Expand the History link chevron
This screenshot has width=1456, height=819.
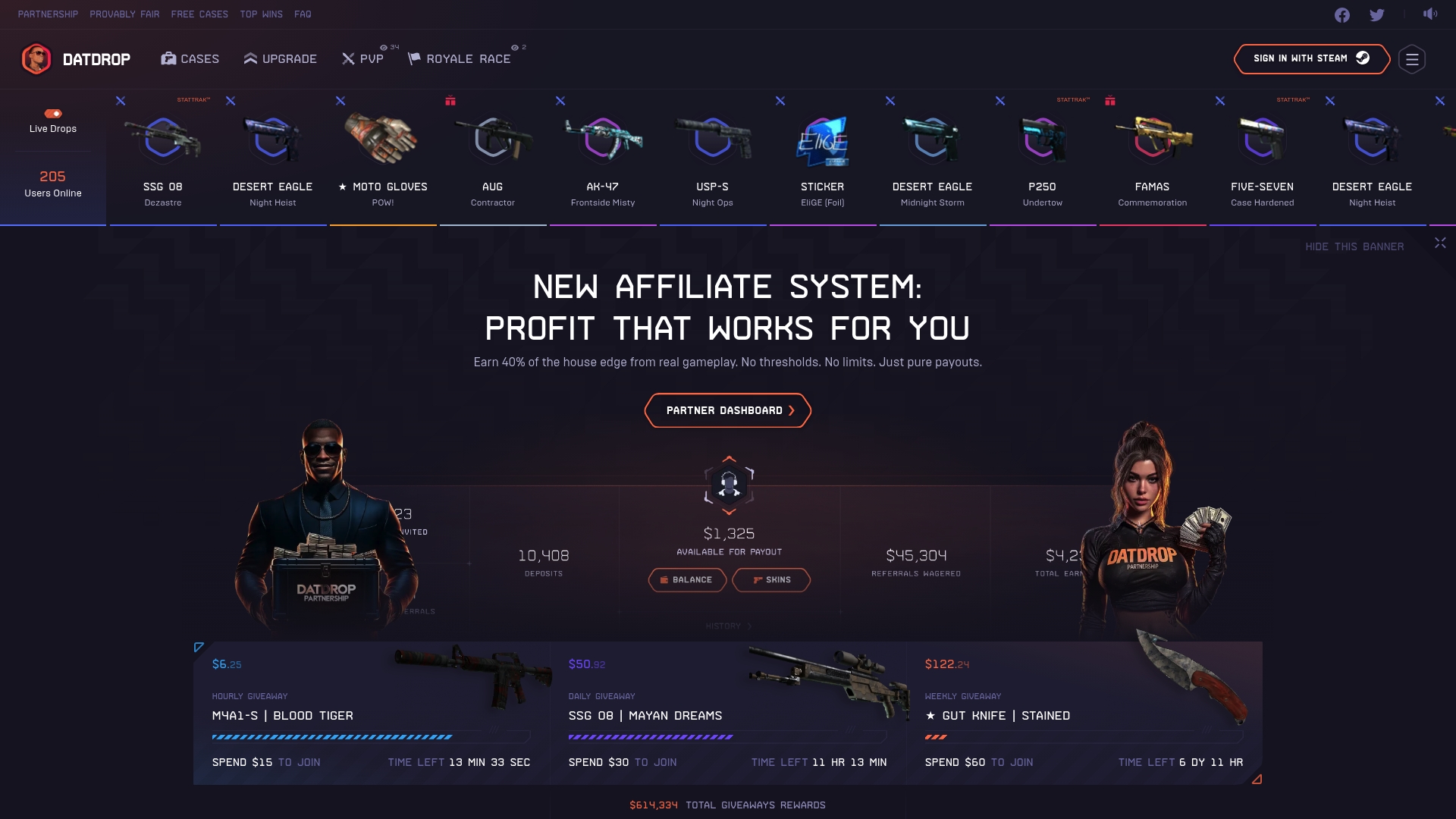pyautogui.click(x=749, y=626)
